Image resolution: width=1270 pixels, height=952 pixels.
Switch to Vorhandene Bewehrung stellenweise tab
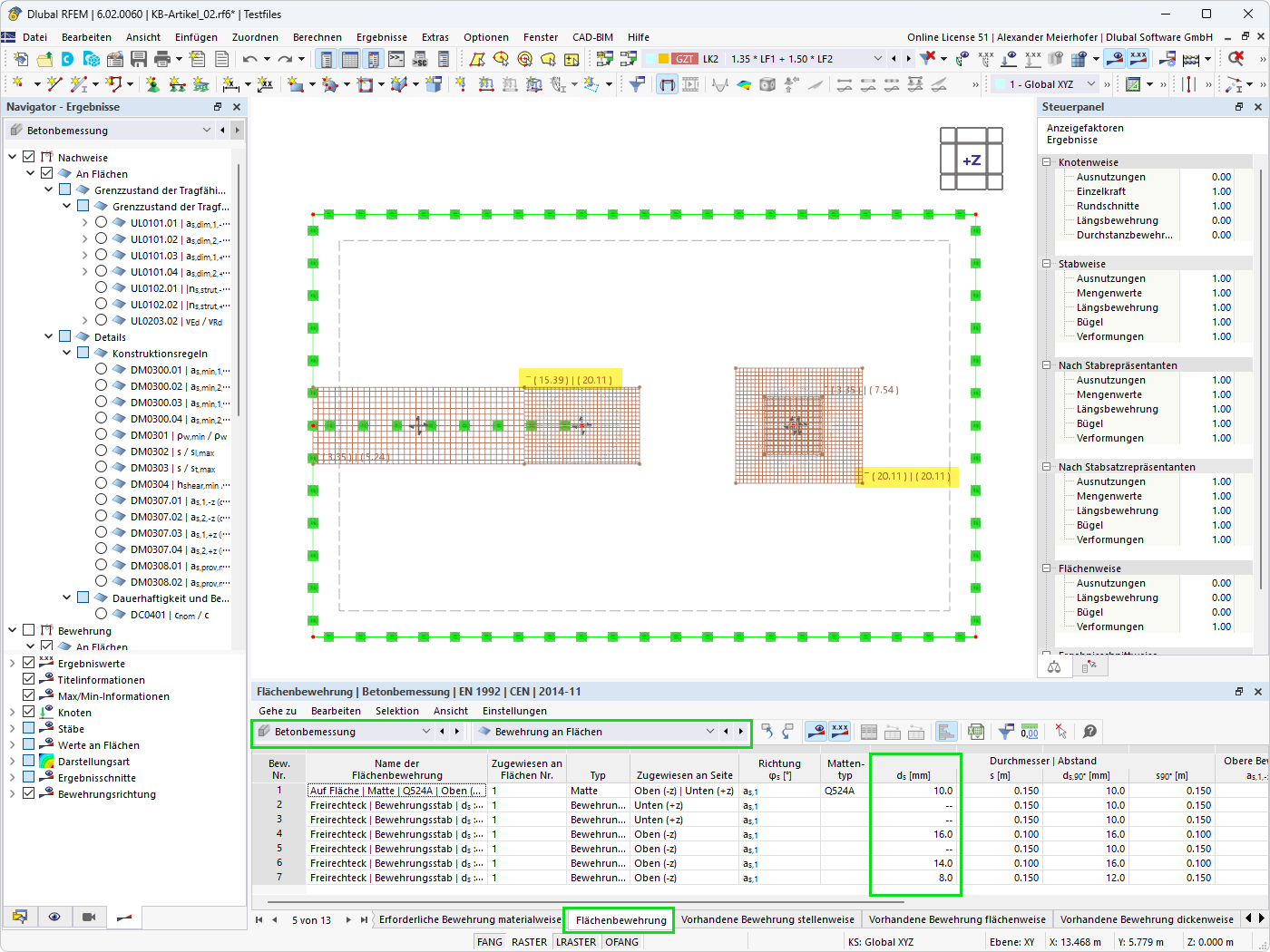click(767, 919)
